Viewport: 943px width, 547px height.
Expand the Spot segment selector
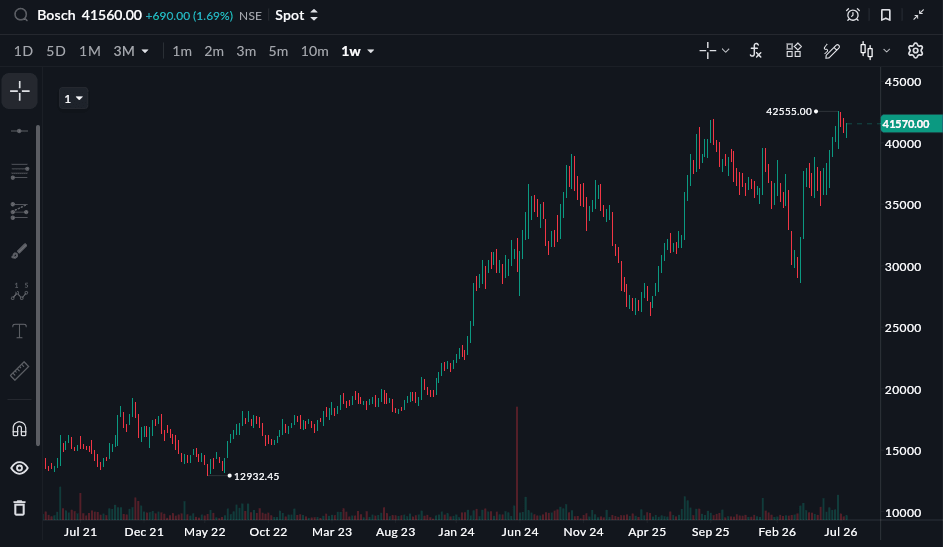296,16
